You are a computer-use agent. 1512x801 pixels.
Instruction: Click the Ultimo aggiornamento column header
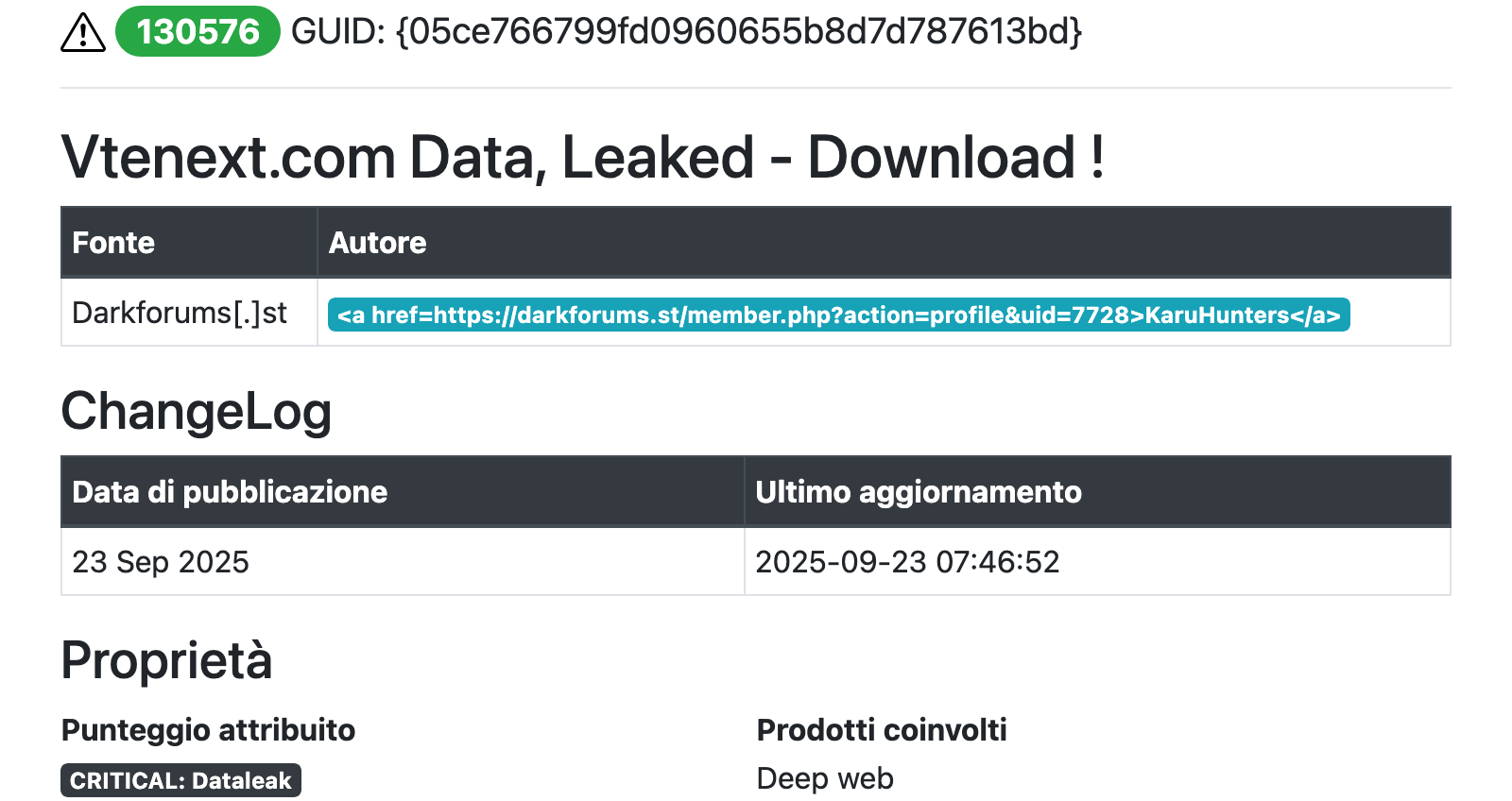[918, 492]
